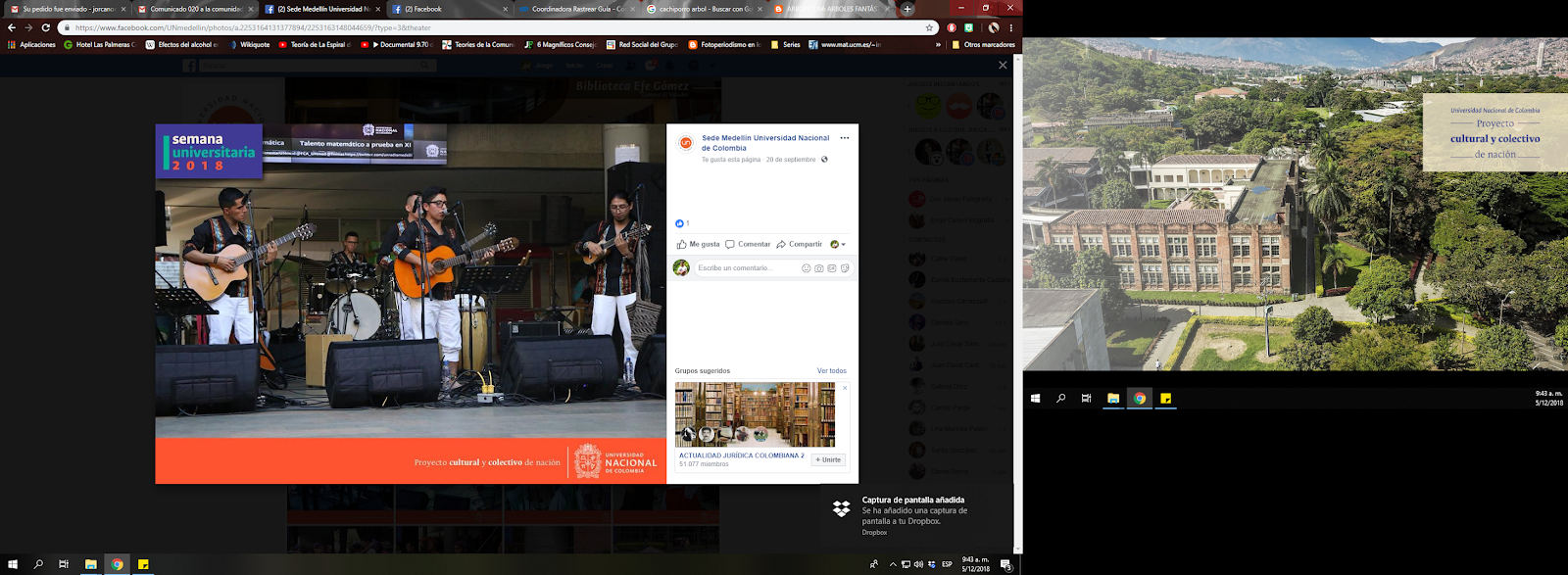
Task: Switch to the 'Su pedido fue enviado' Gmail tab
Action: click(x=69, y=9)
